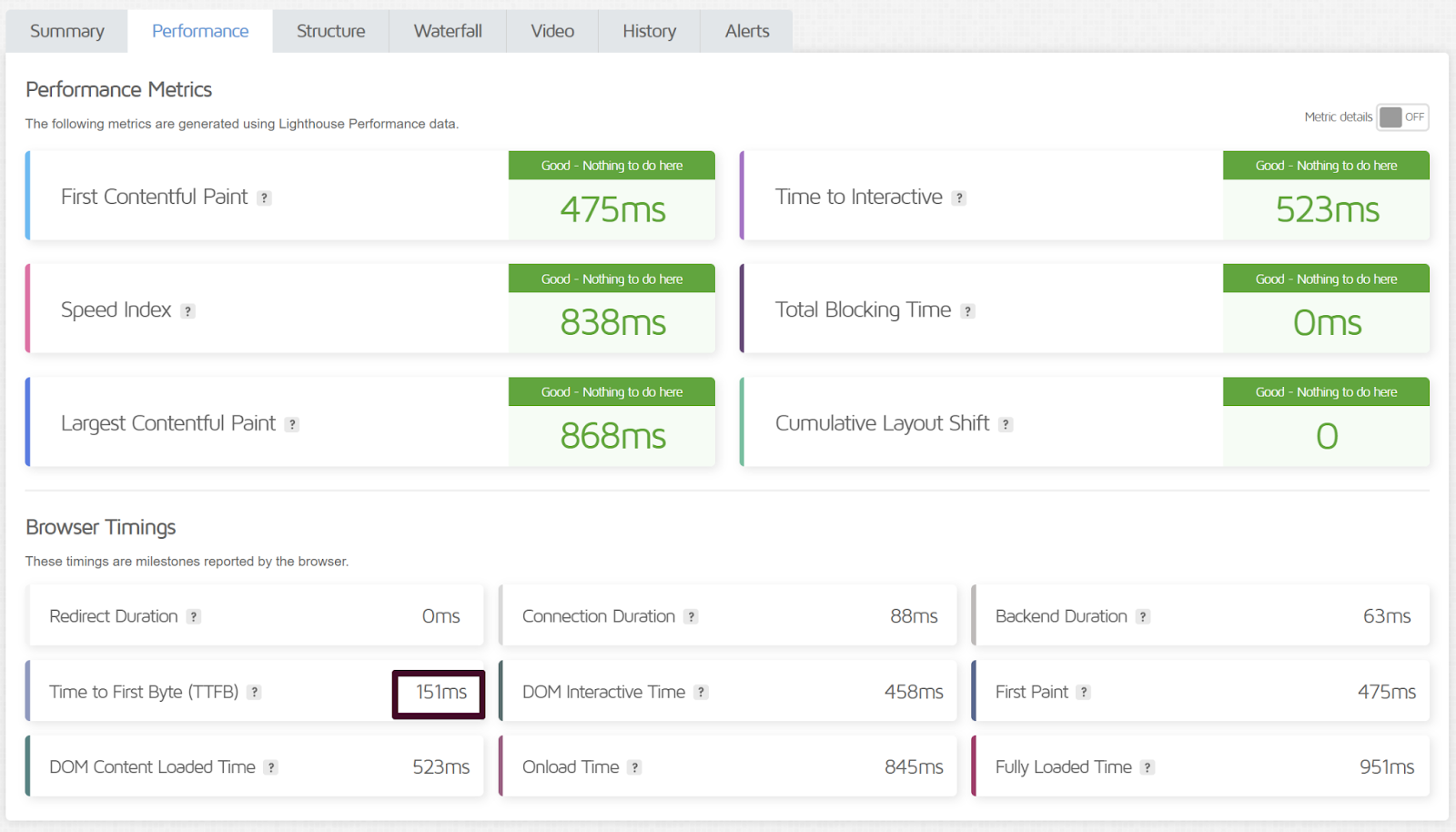Viewport: 1456px width, 832px height.
Task: Toggle the Metric details switch
Action: pyautogui.click(x=1402, y=117)
